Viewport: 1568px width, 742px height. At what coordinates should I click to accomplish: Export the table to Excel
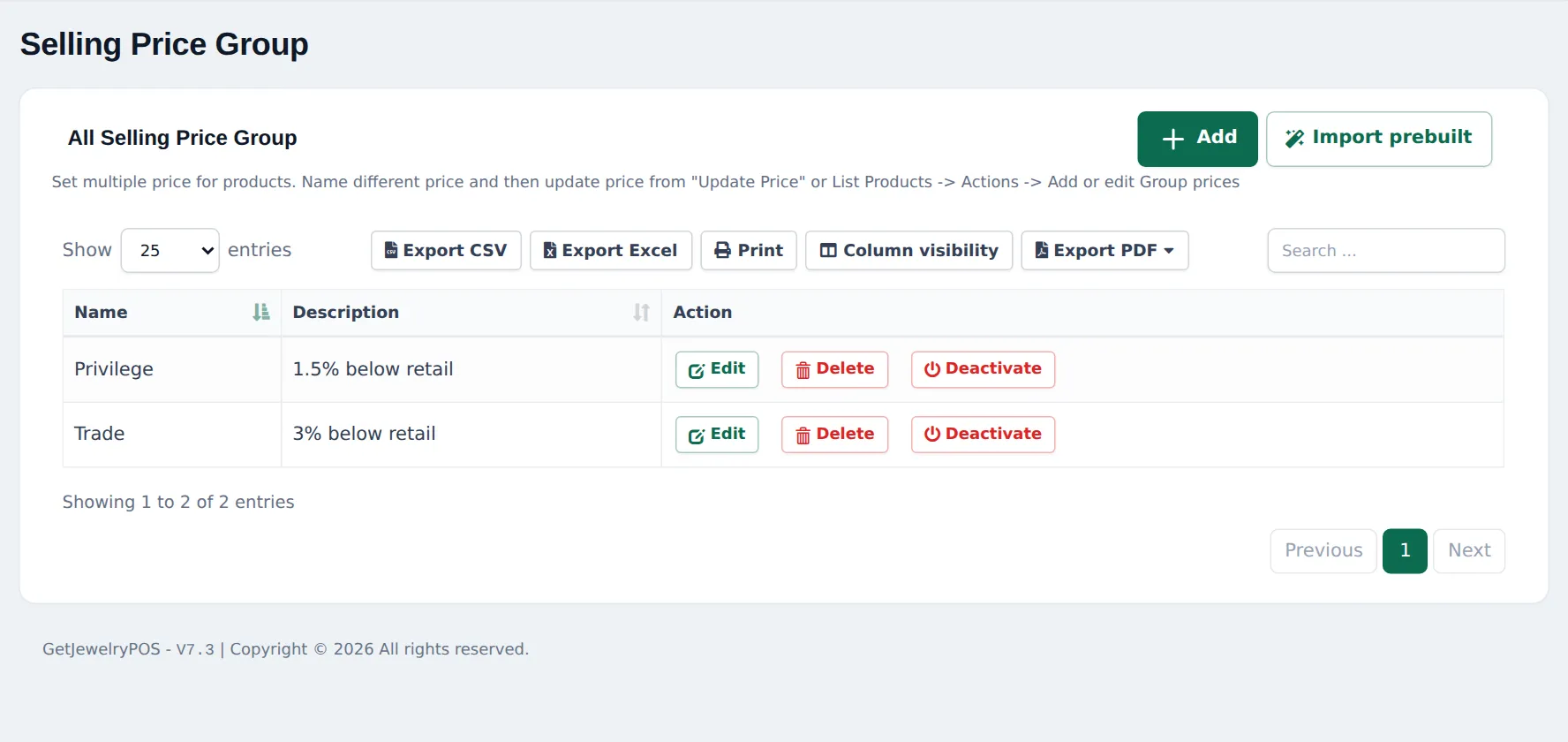611,251
